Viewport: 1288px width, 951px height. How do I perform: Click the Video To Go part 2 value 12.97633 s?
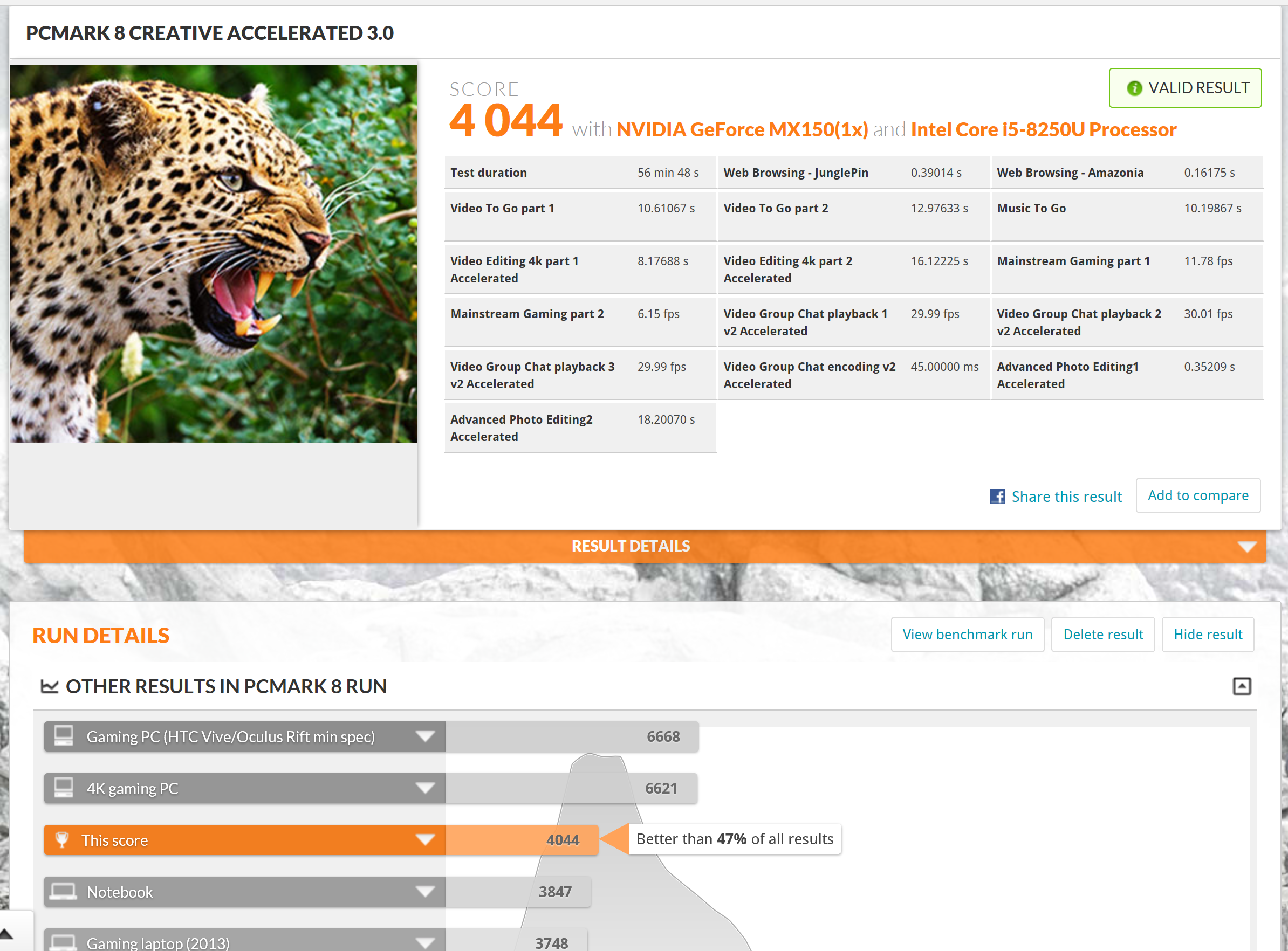pos(939,209)
